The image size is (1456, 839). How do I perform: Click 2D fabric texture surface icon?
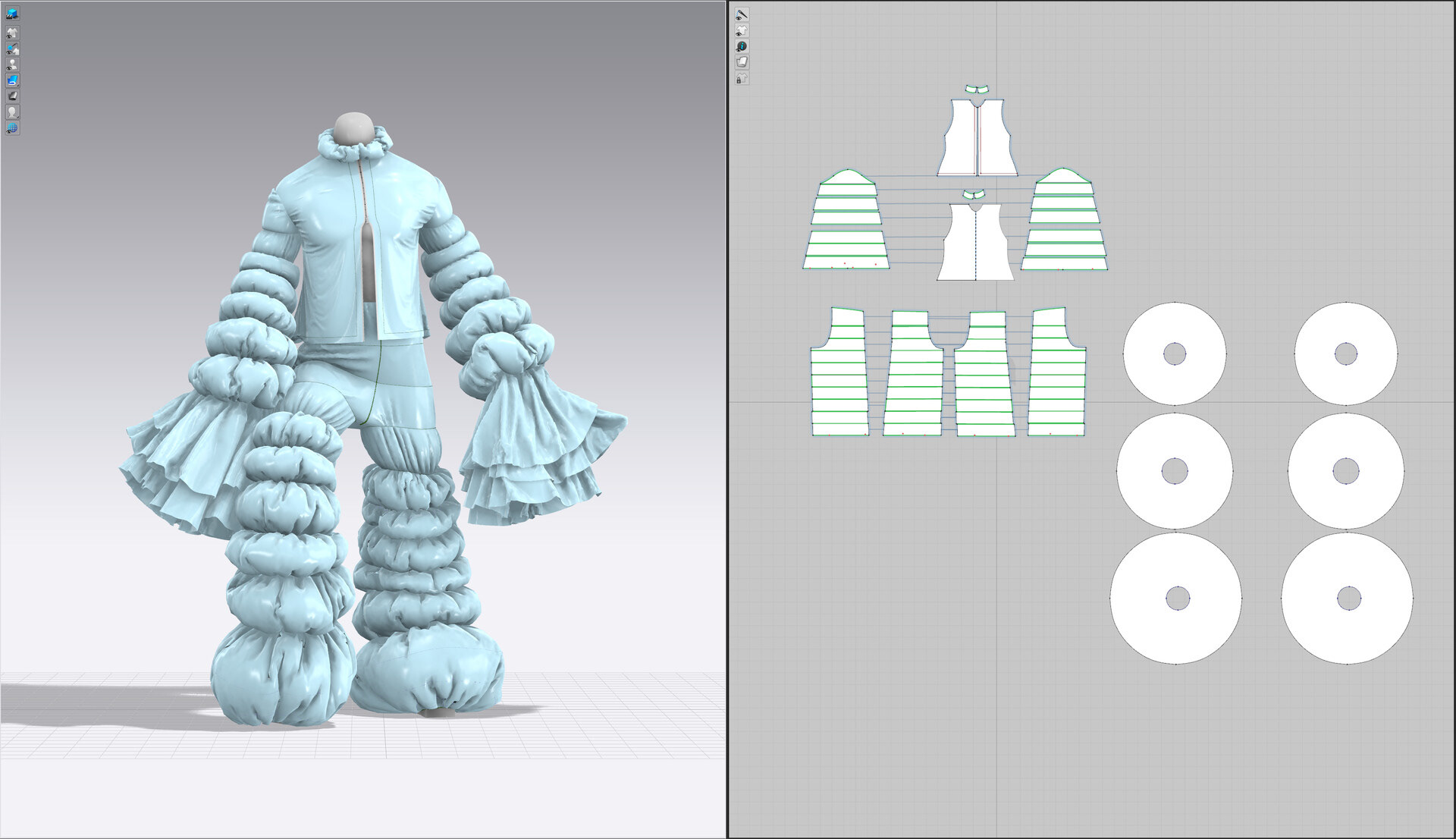742,62
